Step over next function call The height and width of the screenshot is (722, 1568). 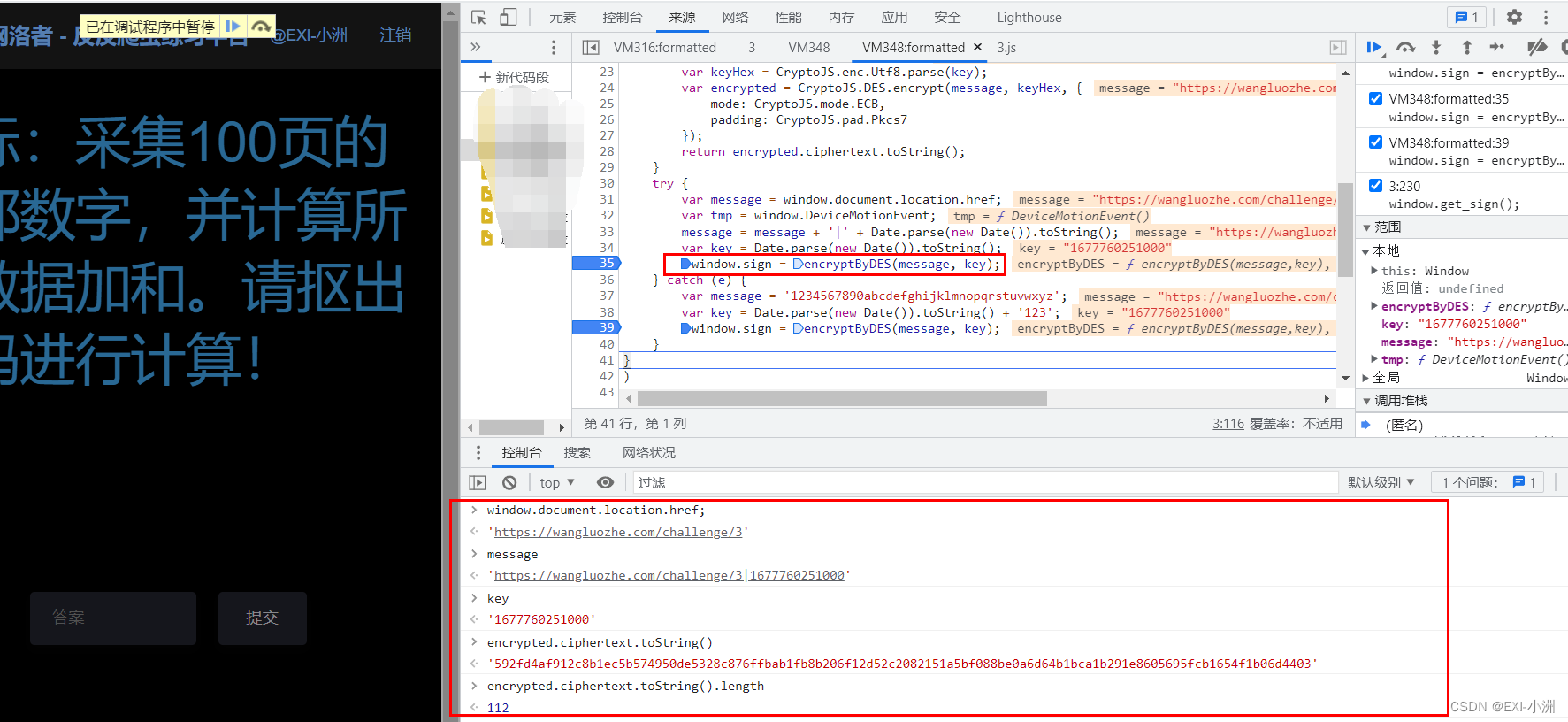1405,47
